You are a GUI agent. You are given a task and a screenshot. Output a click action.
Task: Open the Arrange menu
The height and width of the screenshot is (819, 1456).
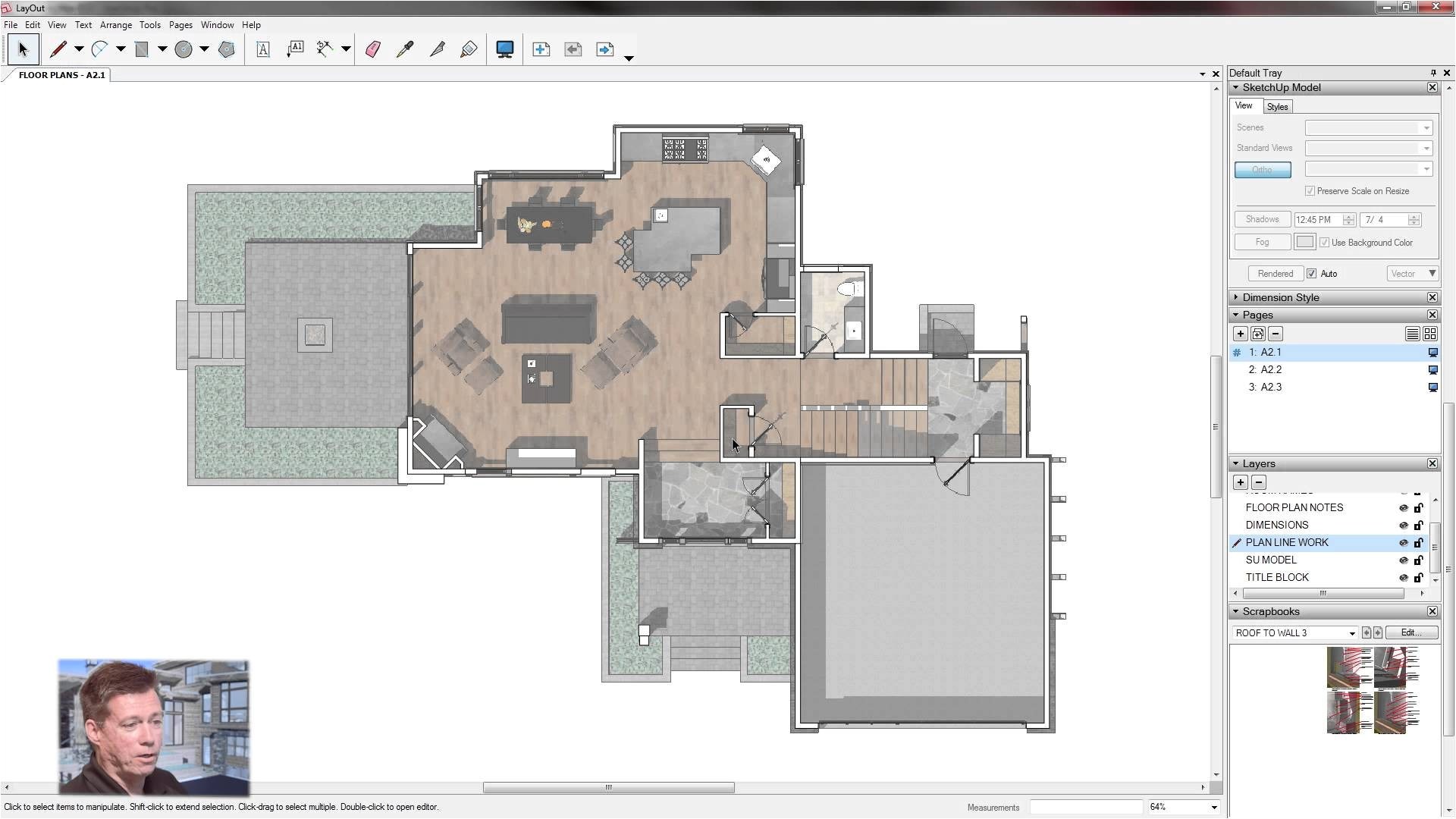click(115, 25)
